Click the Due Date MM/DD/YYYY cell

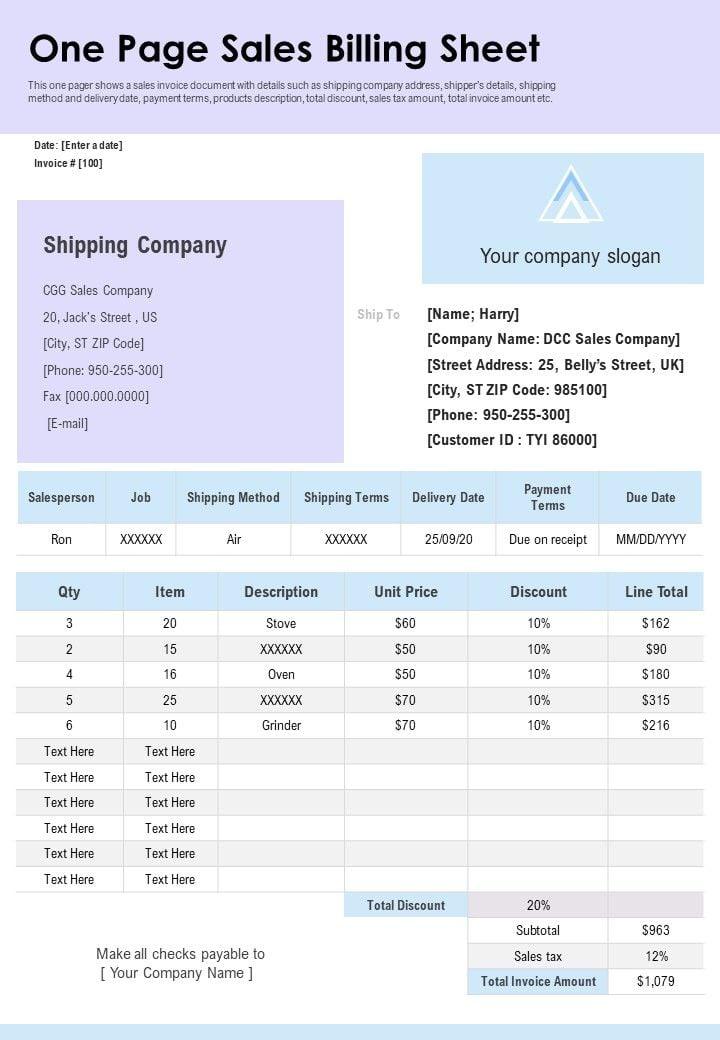tap(651, 539)
